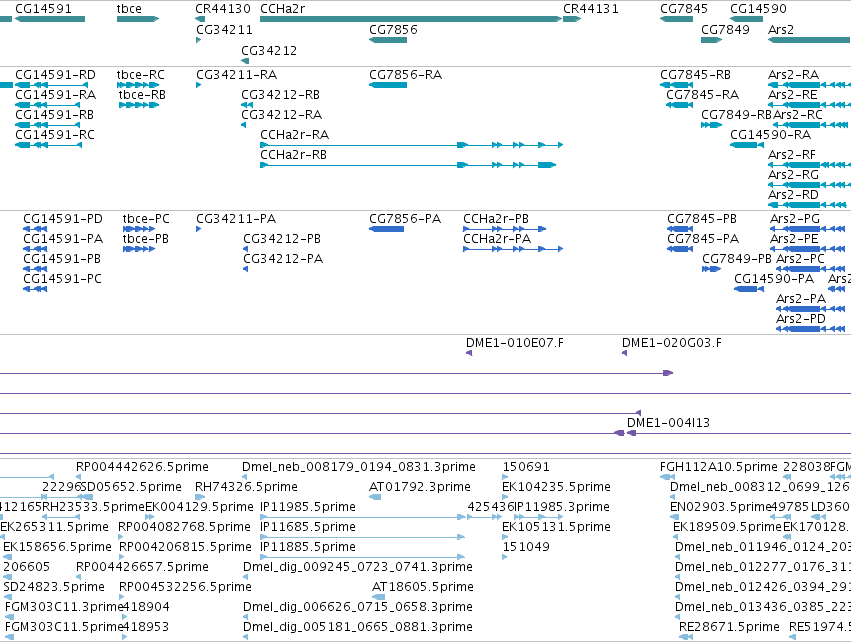Screen dimensions: 851x642
Task: Select the tbce gene label
Action: click(x=129, y=9)
